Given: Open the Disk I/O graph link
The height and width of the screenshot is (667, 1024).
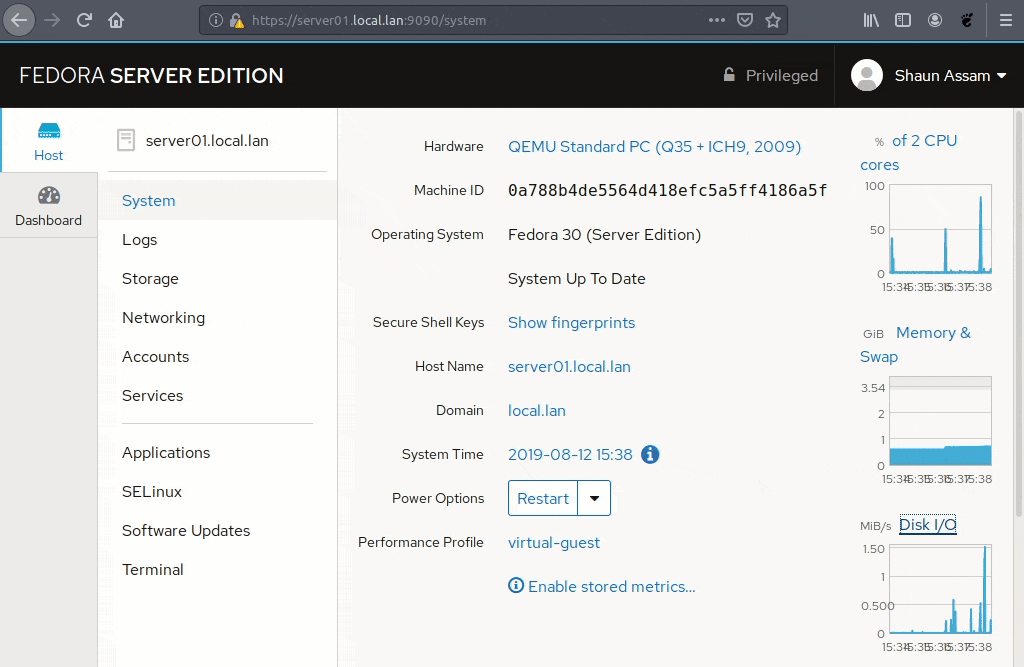Looking at the screenshot, I should click(927, 525).
